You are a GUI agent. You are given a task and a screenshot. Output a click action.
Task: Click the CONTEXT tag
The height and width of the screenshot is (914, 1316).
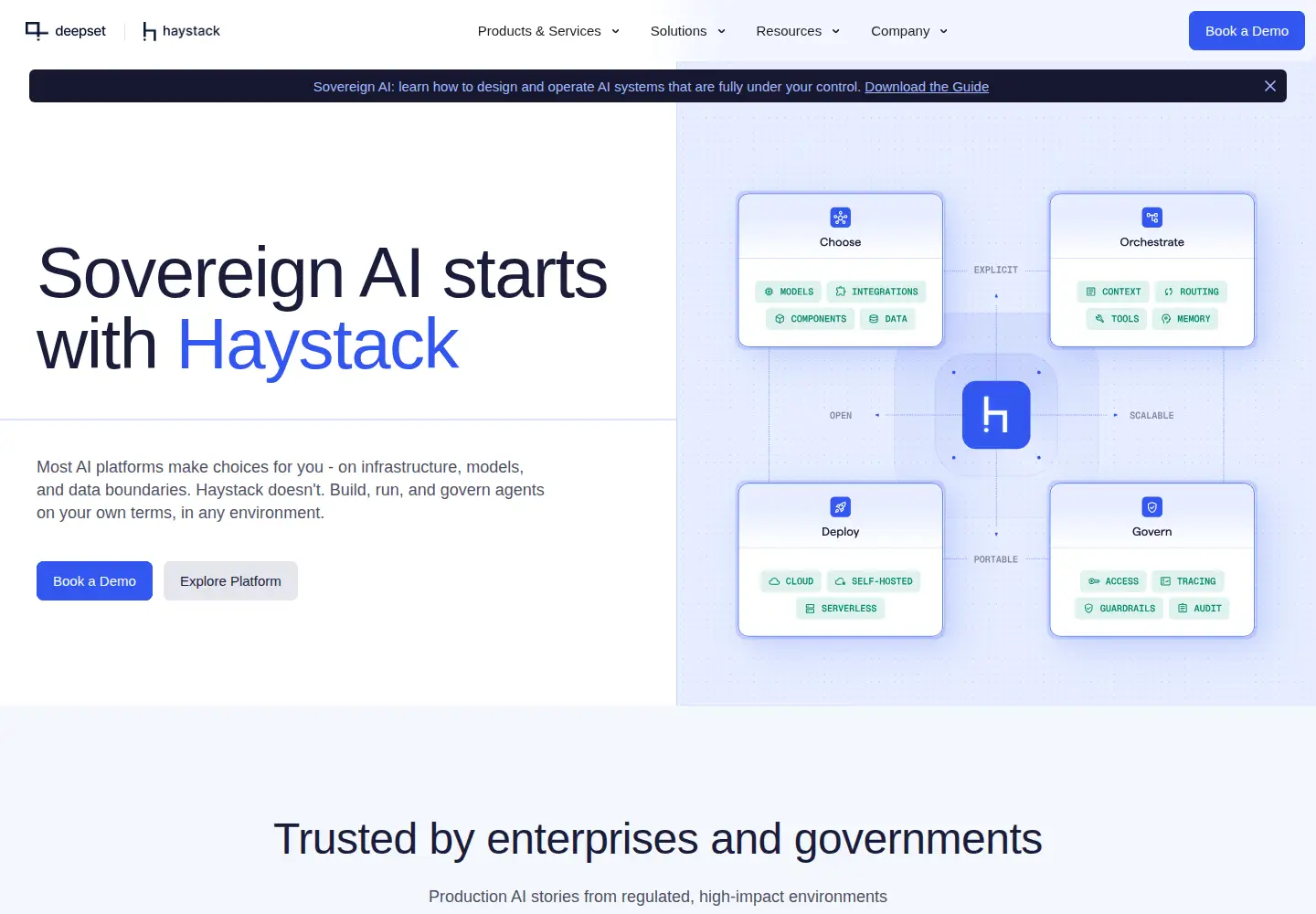tap(1113, 292)
